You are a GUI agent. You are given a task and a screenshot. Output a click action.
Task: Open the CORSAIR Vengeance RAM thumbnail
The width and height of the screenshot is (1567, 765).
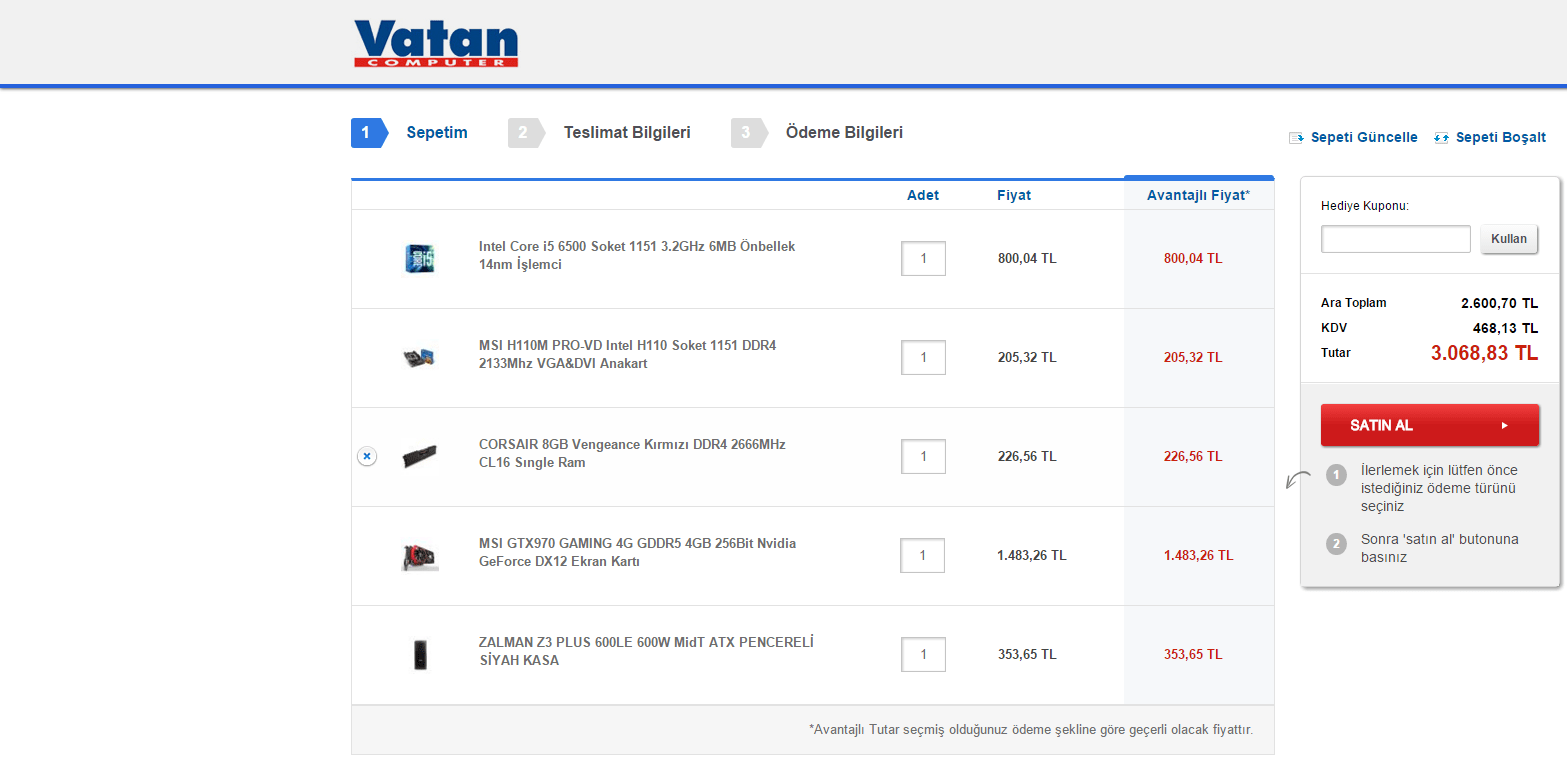[x=420, y=456]
